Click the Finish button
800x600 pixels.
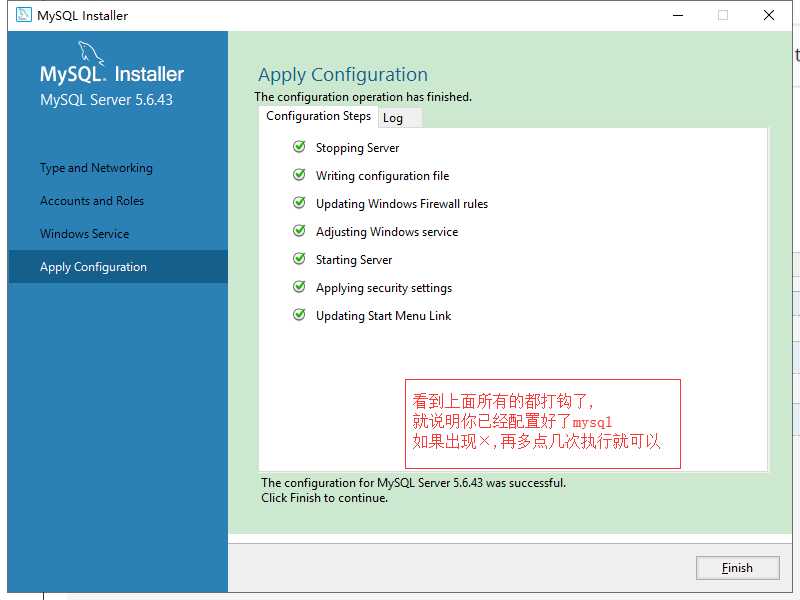(737, 568)
